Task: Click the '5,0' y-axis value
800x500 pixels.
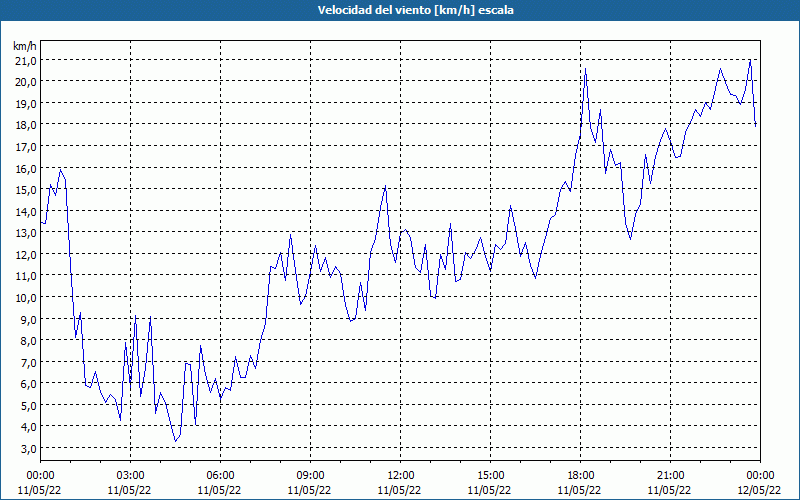Action: click(29, 405)
